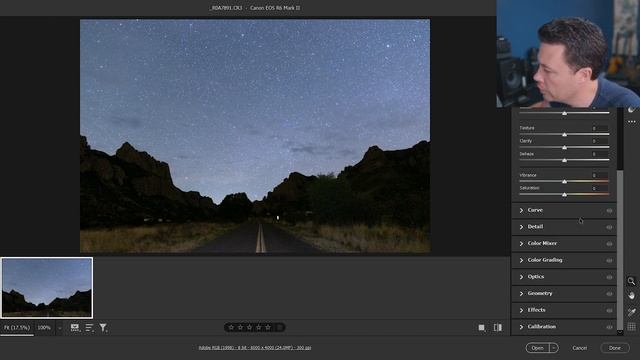Set rating to two stars

[x=240, y=327]
